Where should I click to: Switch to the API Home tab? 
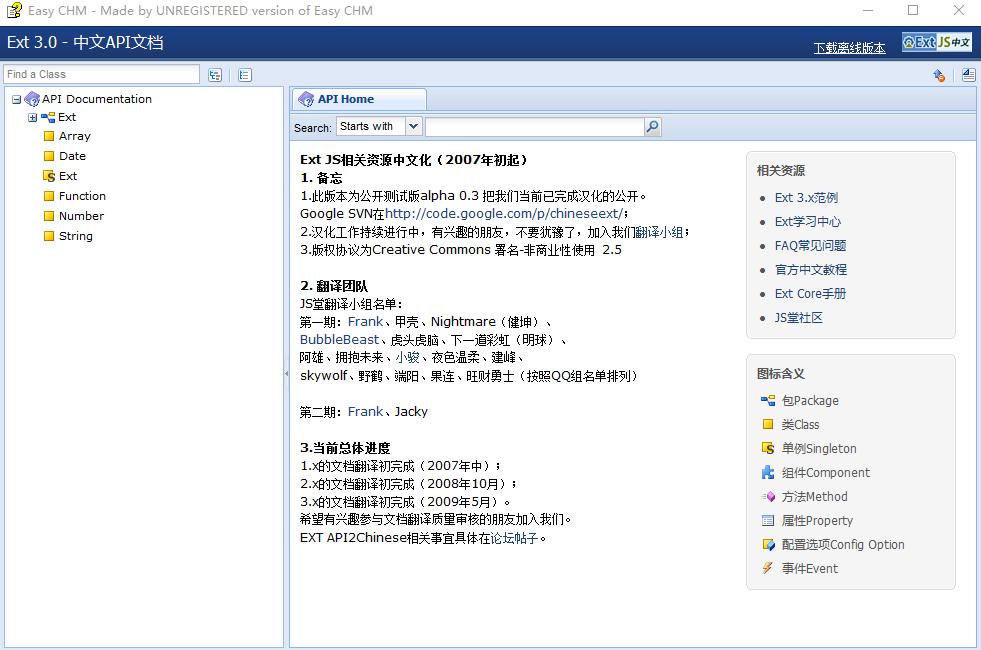[358, 99]
